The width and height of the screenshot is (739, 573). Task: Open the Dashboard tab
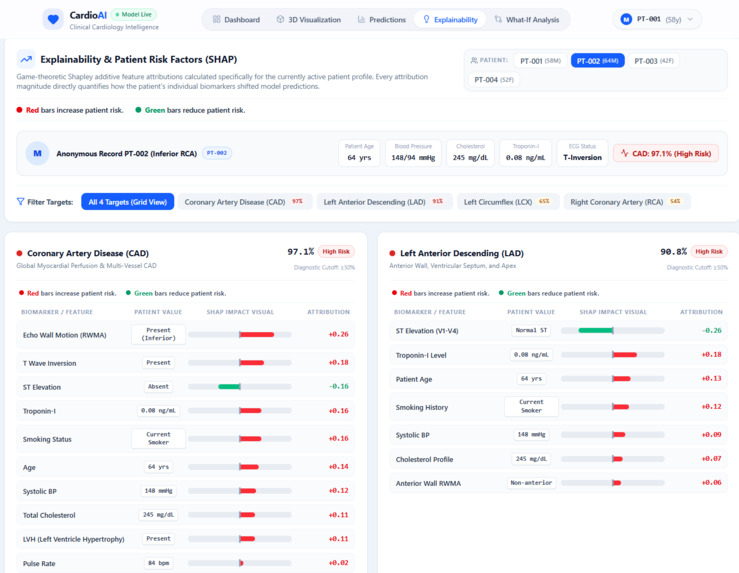pyautogui.click(x=236, y=19)
